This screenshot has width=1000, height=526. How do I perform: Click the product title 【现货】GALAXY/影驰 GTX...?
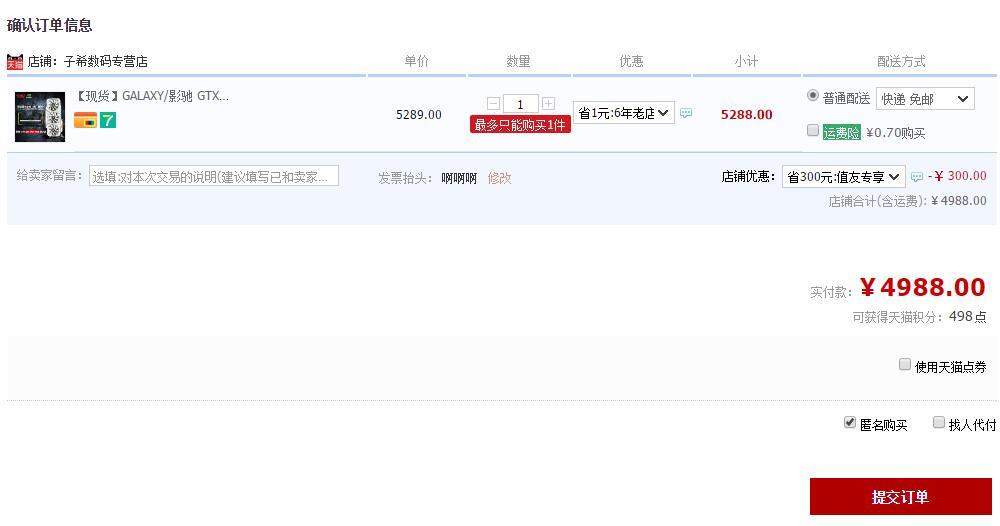click(152, 96)
